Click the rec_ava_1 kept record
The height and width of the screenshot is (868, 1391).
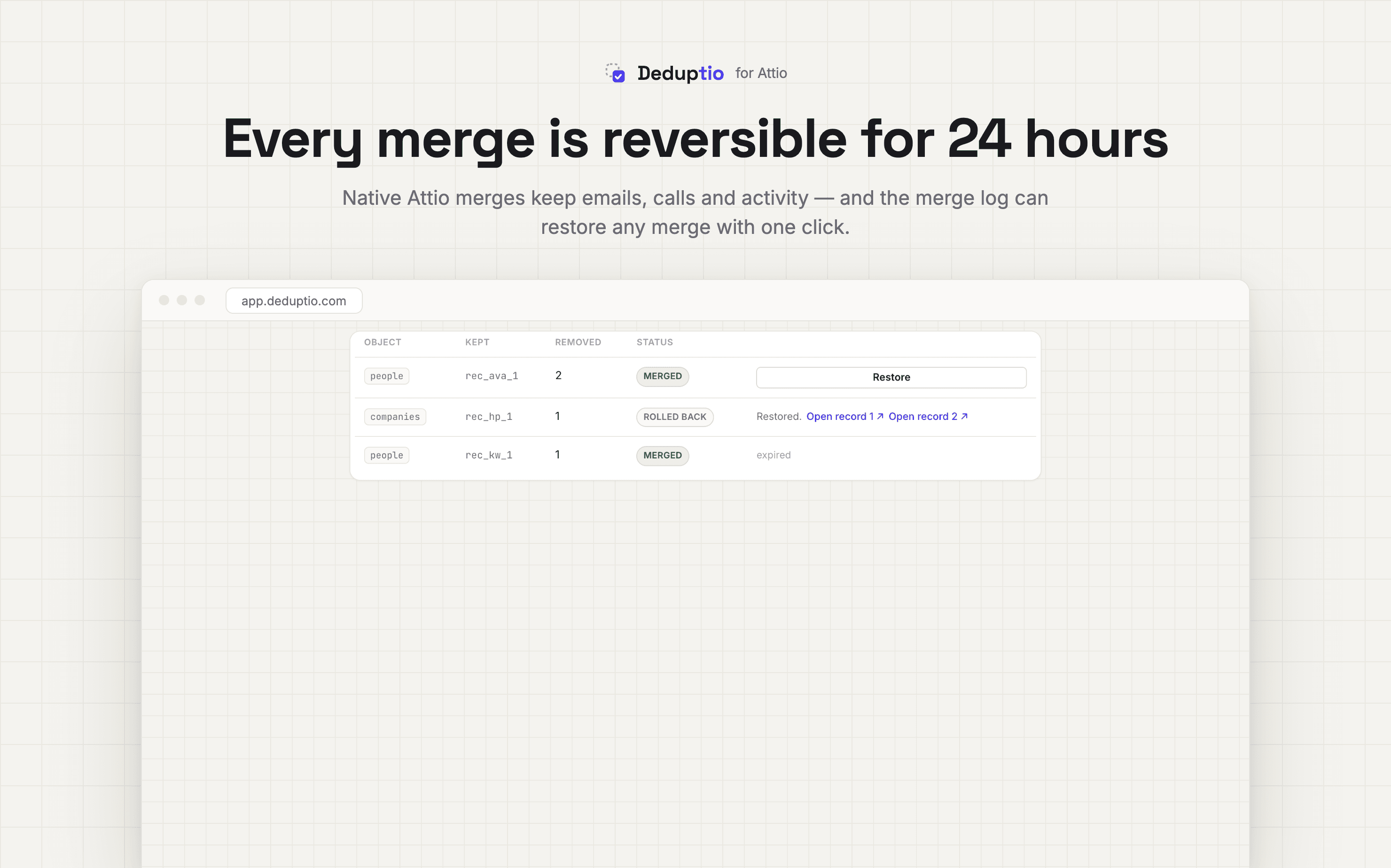pyautogui.click(x=492, y=376)
